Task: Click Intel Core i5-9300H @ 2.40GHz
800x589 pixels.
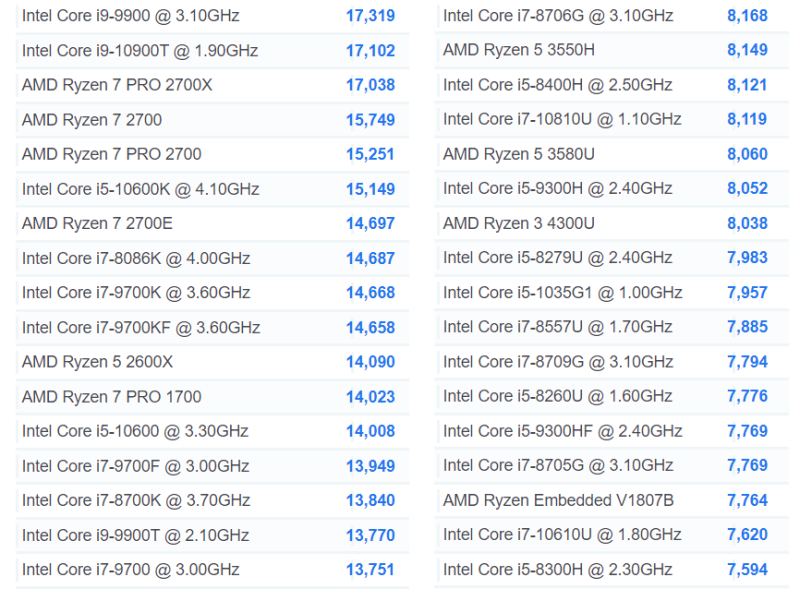Action: (x=558, y=188)
